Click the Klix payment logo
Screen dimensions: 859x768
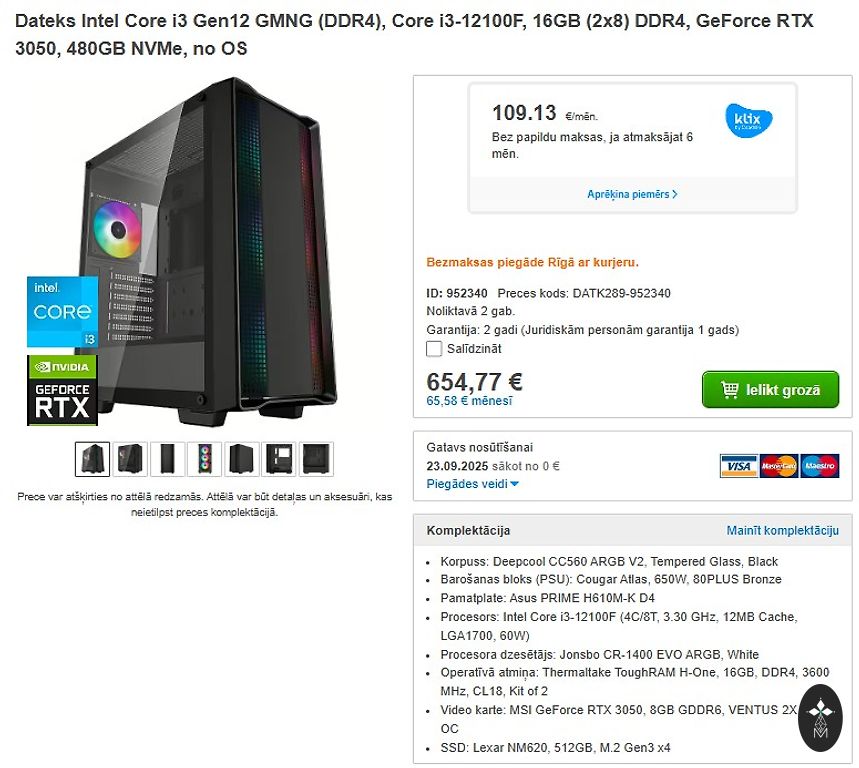[748, 120]
